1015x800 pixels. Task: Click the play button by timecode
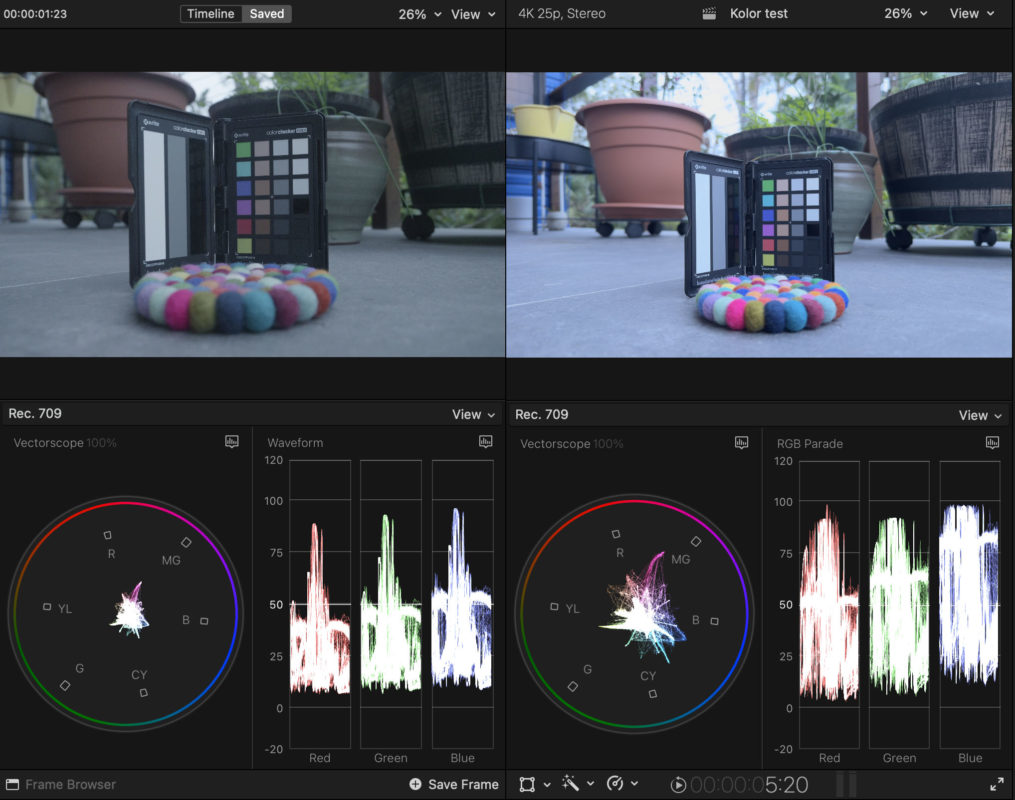click(x=678, y=785)
